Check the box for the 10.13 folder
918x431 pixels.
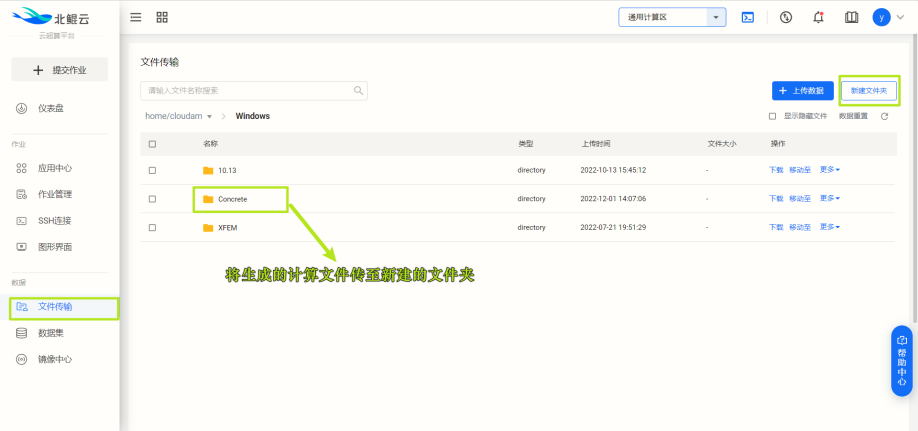pyautogui.click(x=152, y=170)
